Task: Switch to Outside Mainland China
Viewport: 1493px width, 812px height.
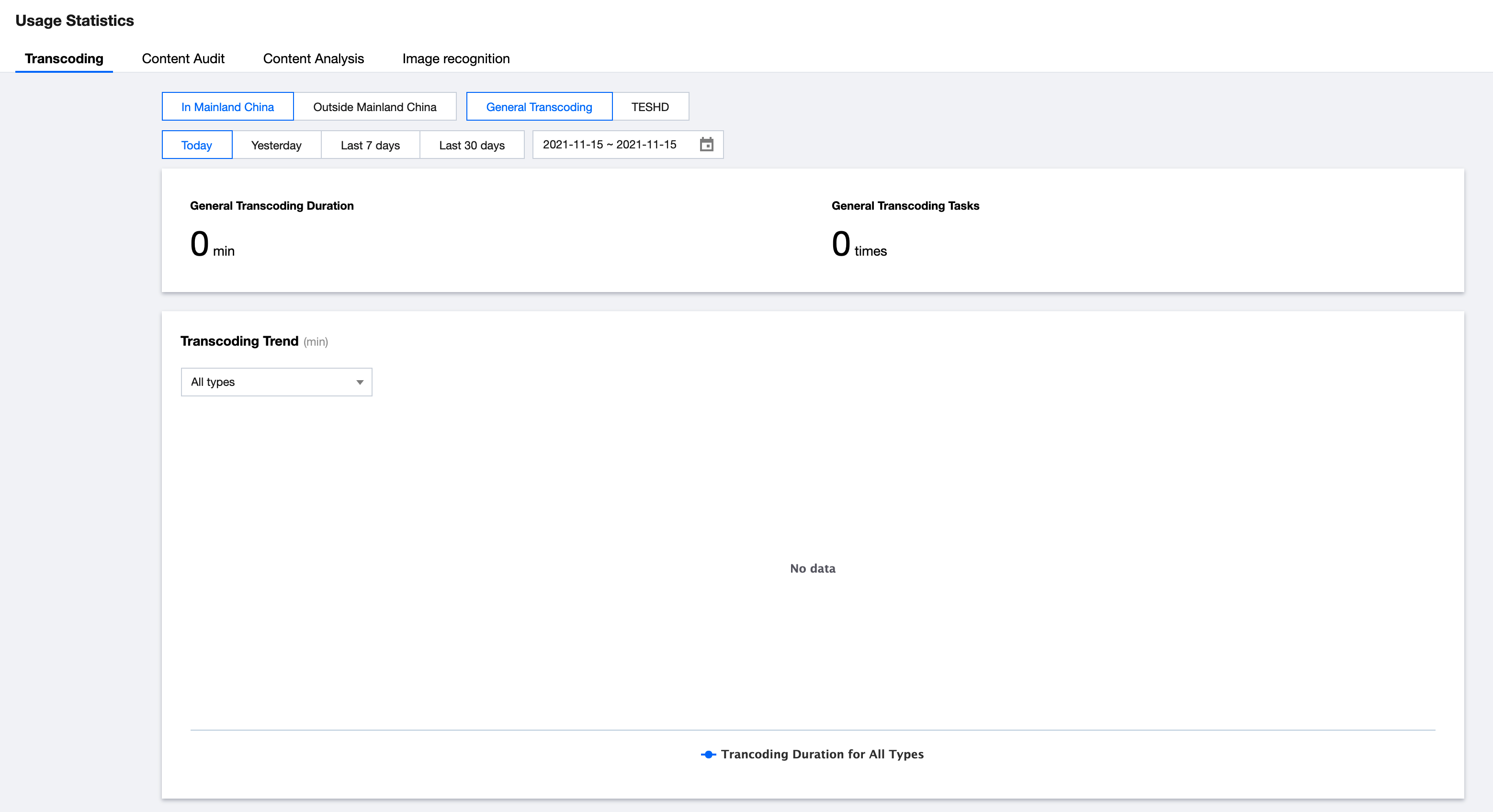Action: tap(374, 107)
